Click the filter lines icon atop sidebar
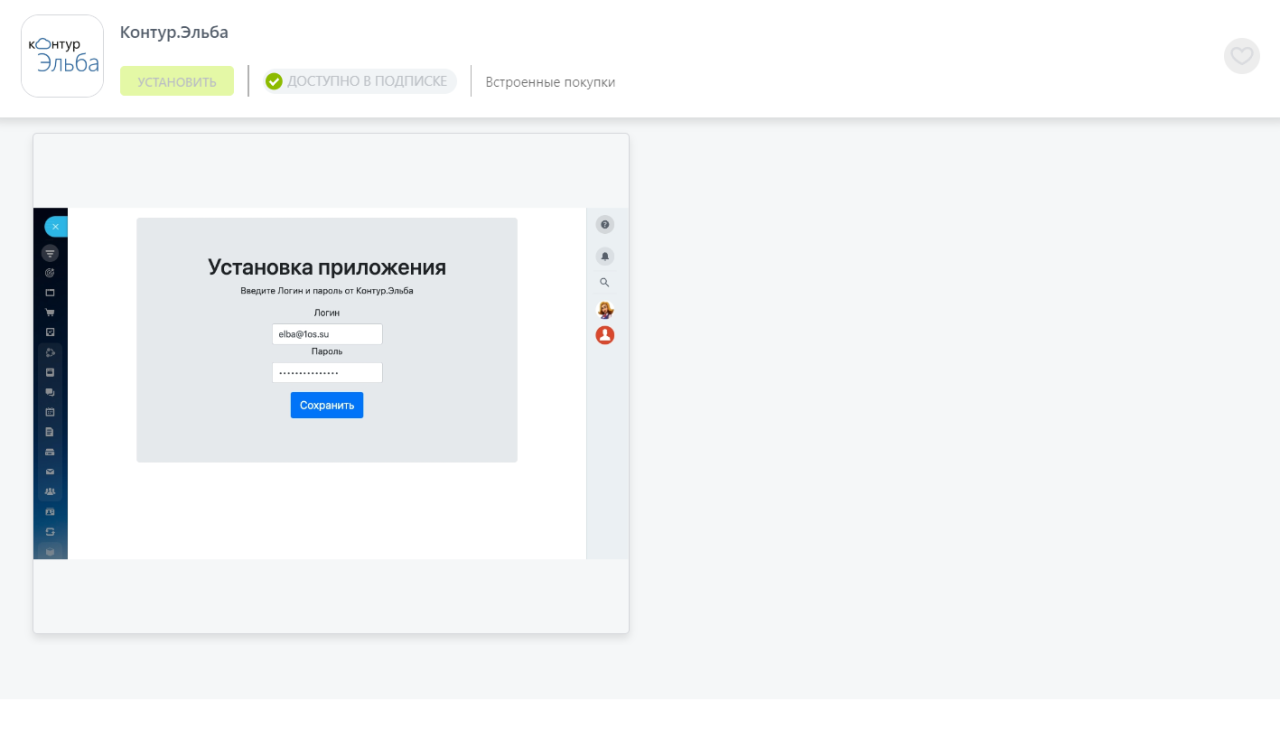The image size is (1280, 729). 50,253
